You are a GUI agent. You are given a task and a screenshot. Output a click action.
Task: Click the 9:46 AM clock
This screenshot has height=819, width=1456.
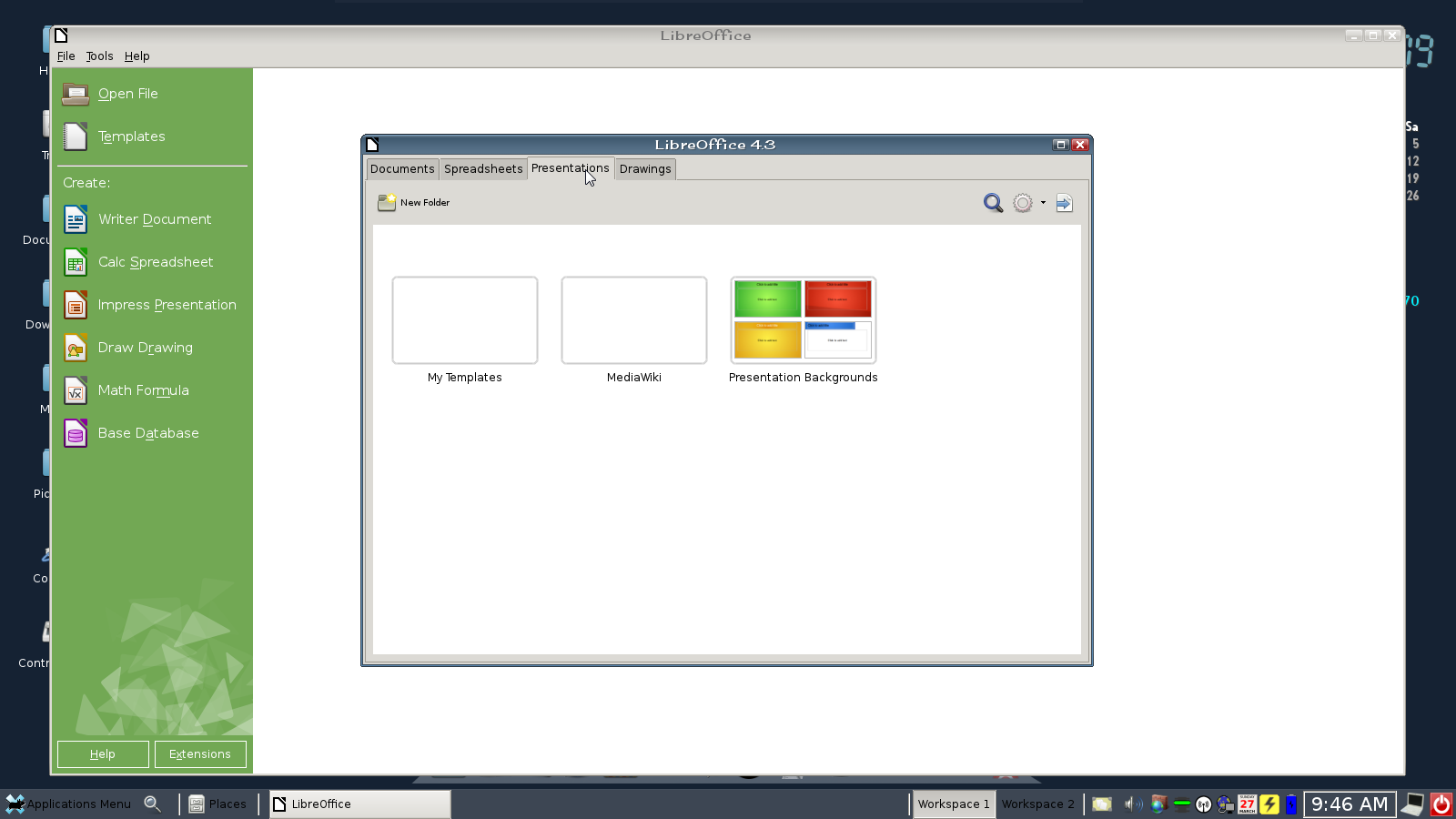[x=1350, y=804]
